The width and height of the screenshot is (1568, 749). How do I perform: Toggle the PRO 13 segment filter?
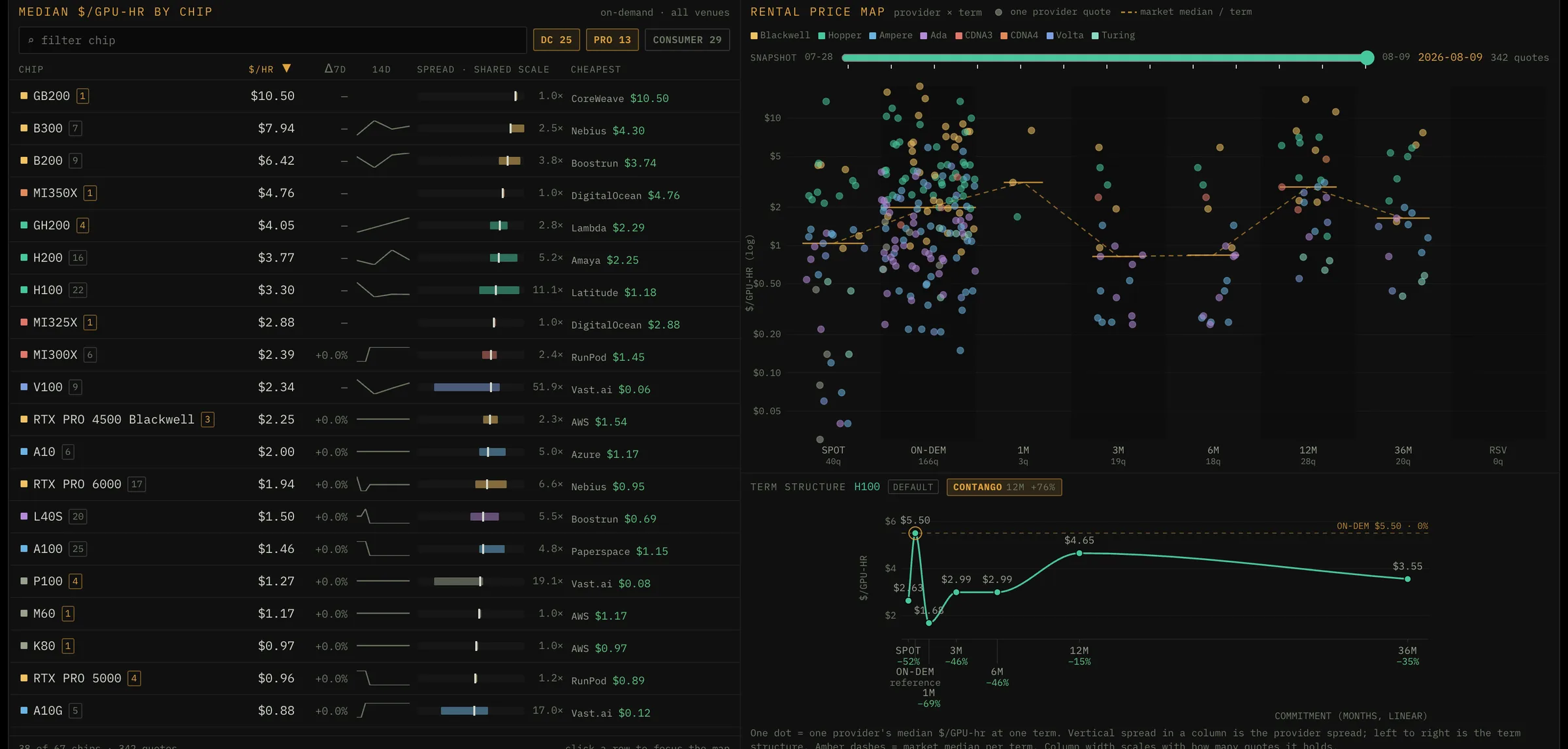(612, 40)
